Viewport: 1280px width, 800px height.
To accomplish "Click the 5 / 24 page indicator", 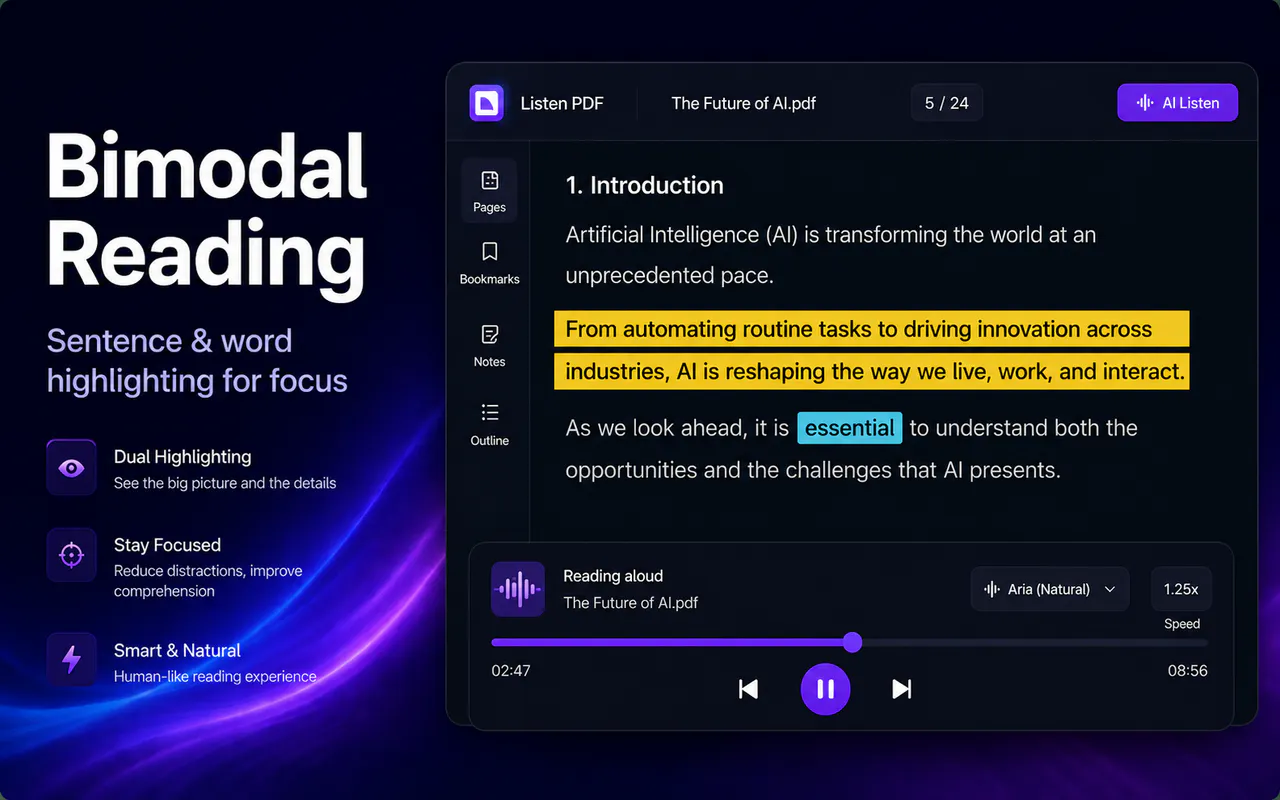I will pos(947,103).
